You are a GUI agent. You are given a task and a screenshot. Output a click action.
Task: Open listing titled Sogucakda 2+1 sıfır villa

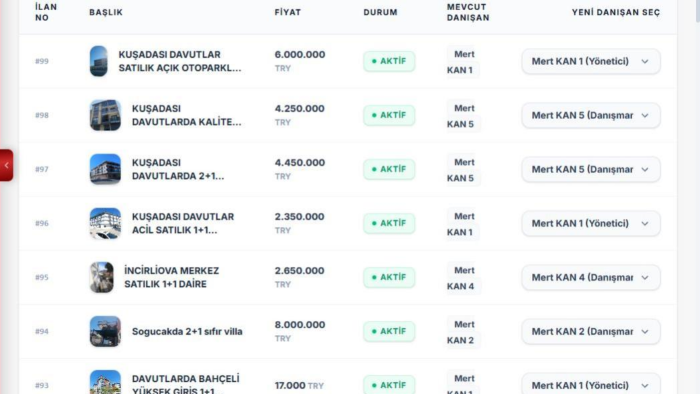pyautogui.click(x=187, y=332)
